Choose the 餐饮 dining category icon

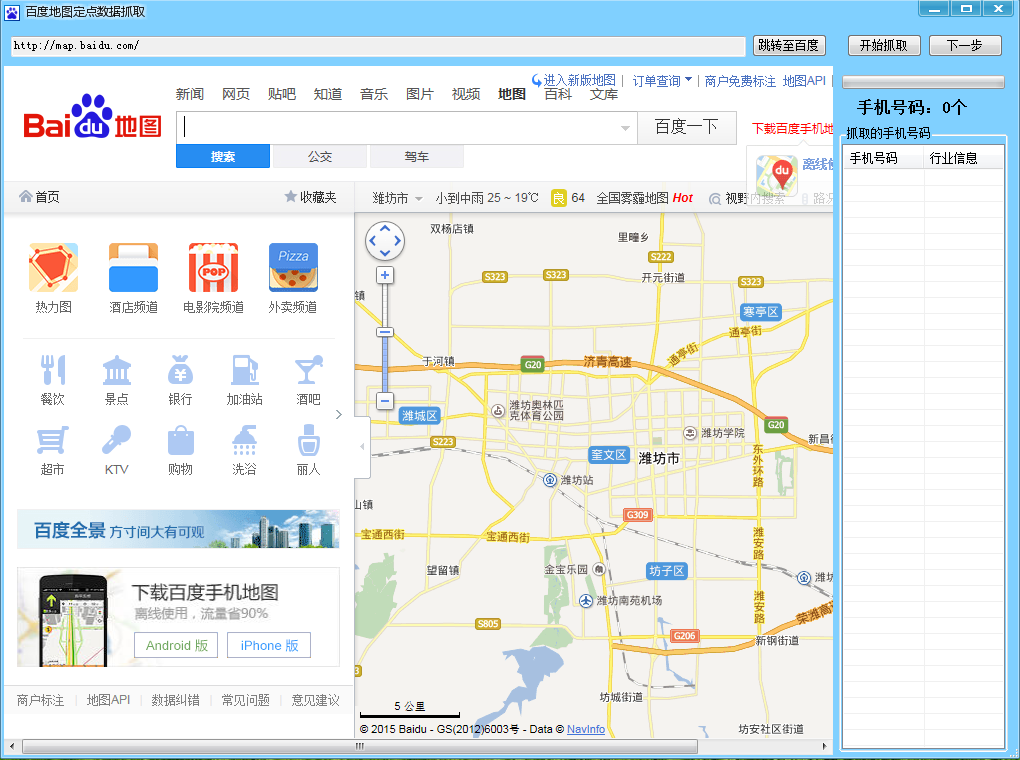[52, 371]
